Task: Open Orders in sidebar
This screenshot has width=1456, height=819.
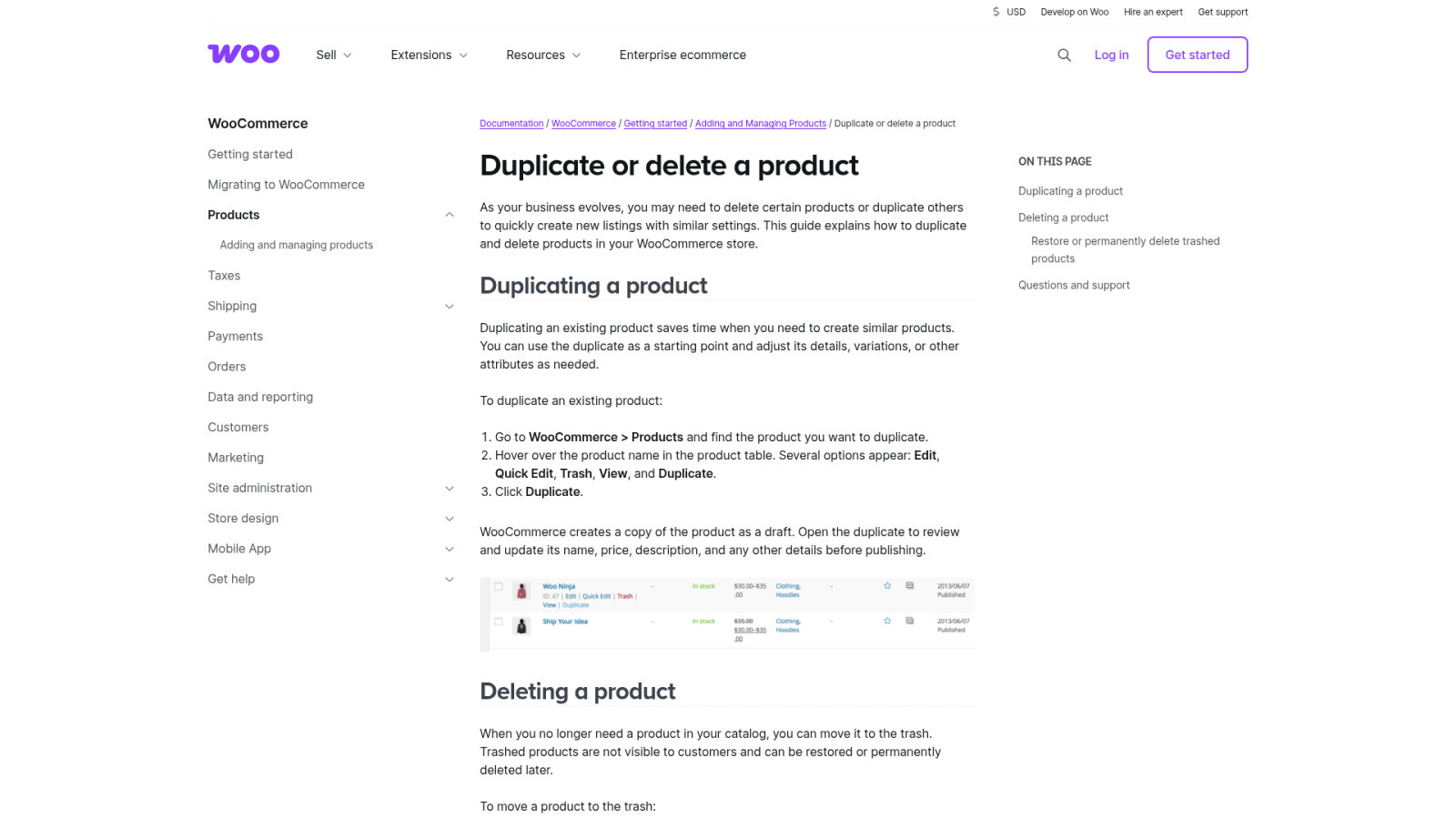Action: [227, 366]
